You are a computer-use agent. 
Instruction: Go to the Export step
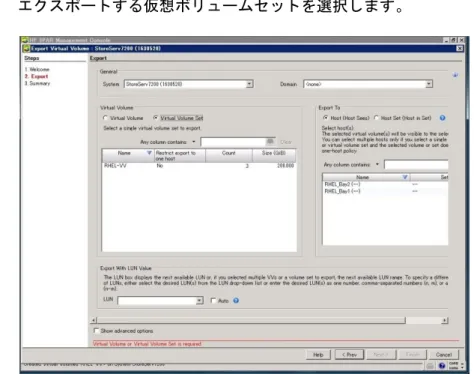(36, 76)
